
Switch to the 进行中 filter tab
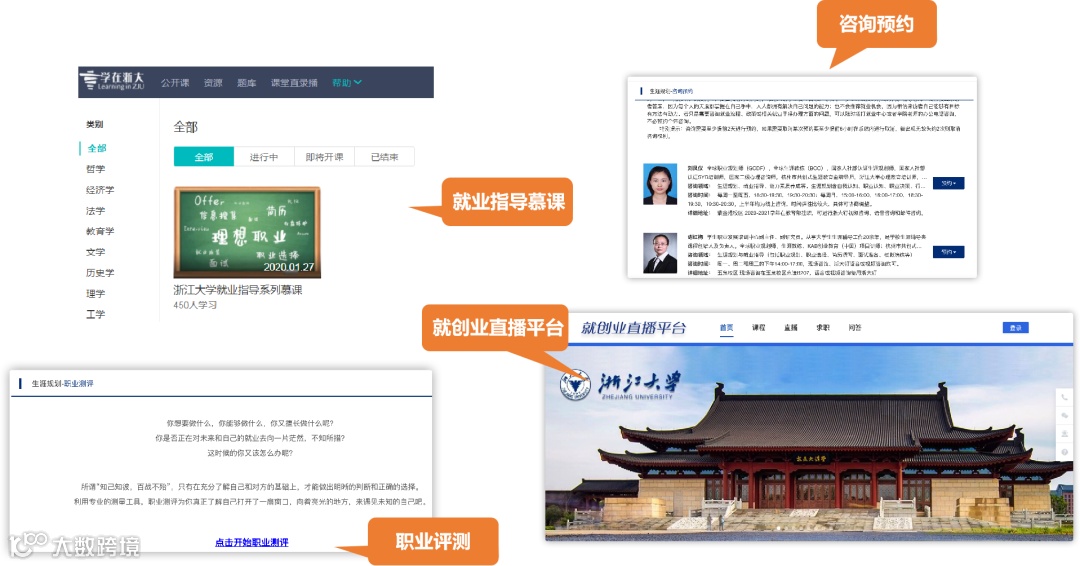(x=264, y=157)
